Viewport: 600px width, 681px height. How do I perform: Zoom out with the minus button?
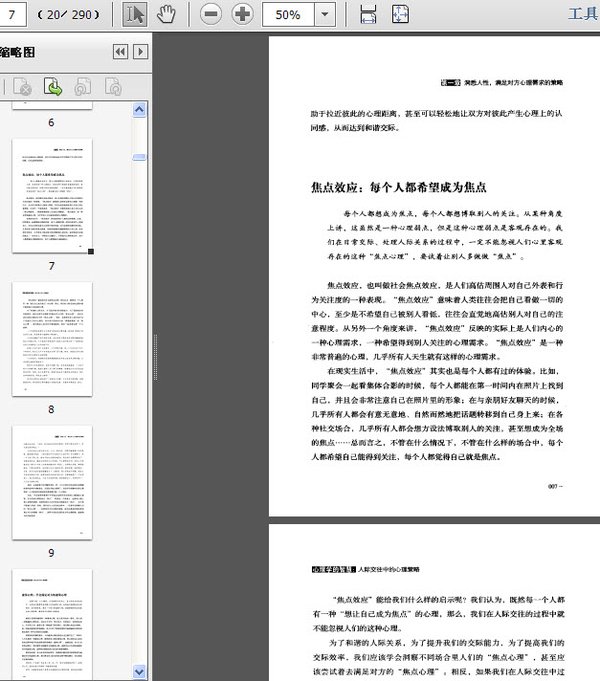pyautogui.click(x=211, y=14)
